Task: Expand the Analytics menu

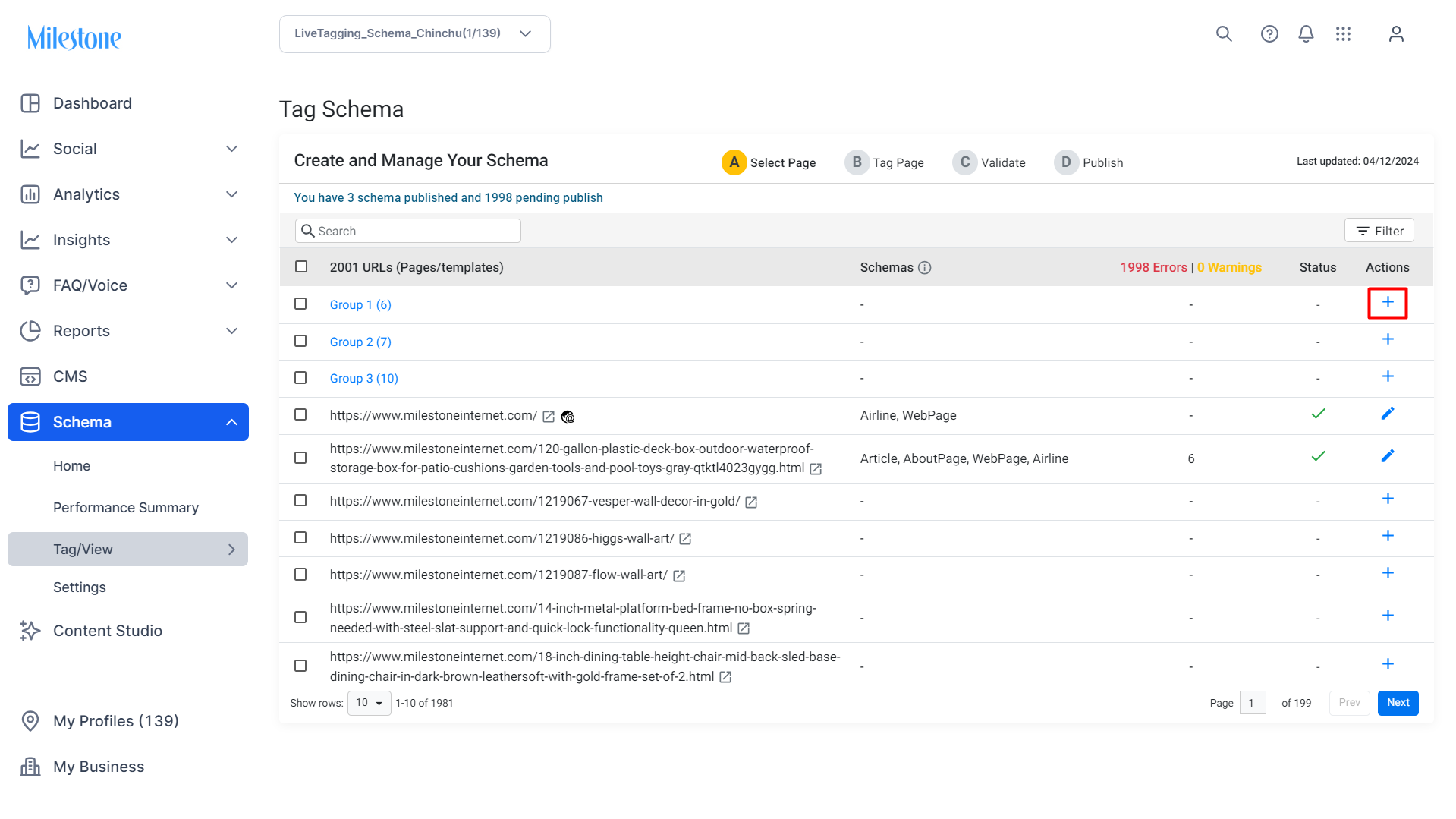Action: pos(232,194)
